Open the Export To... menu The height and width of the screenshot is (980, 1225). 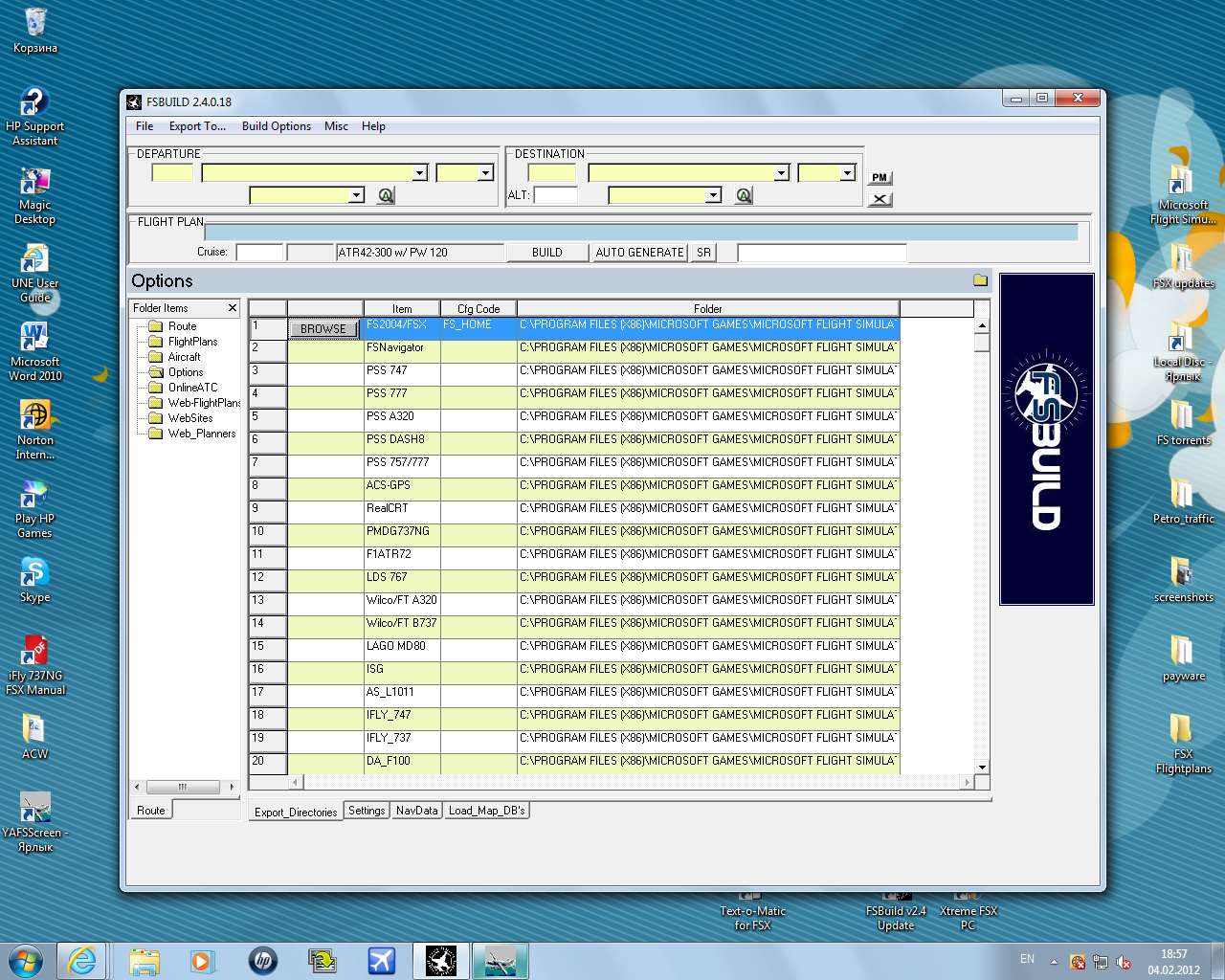pos(197,126)
